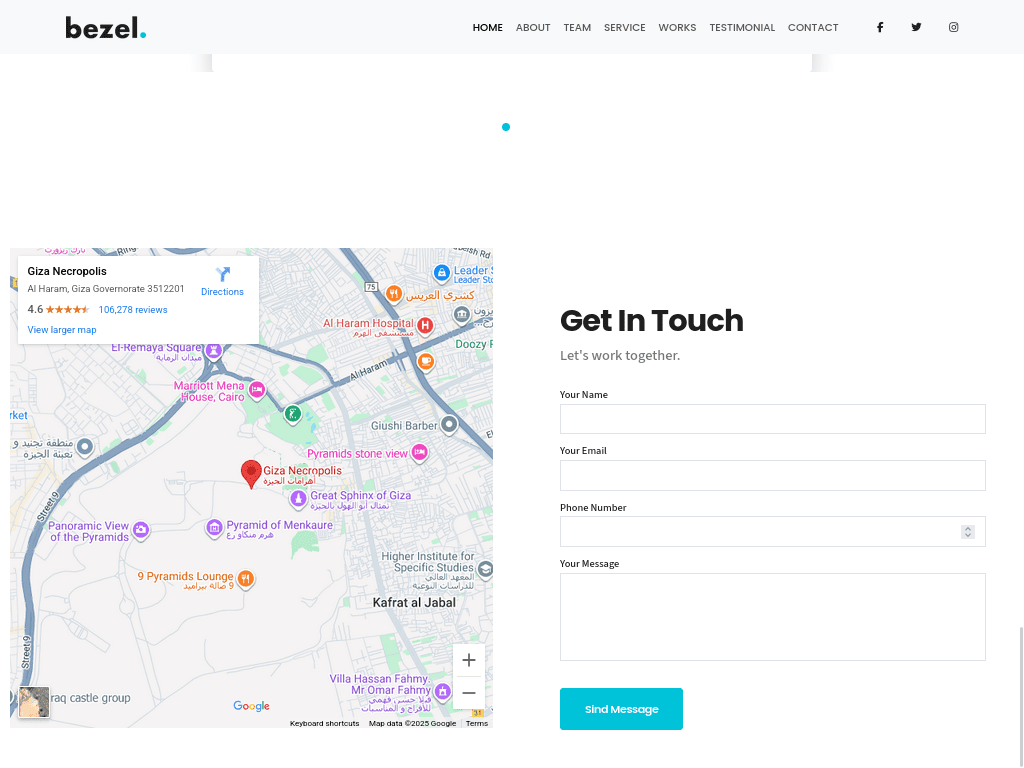Click the satellite imagery thumbnail on map
The width and height of the screenshot is (1024, 768).
[x=34, y=703]
